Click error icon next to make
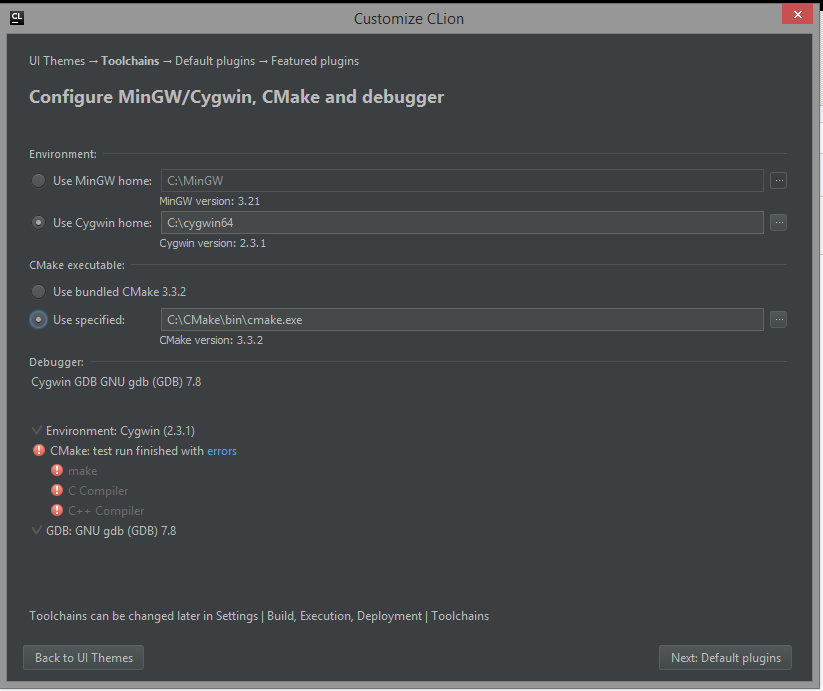 click(x=57, y=471)
